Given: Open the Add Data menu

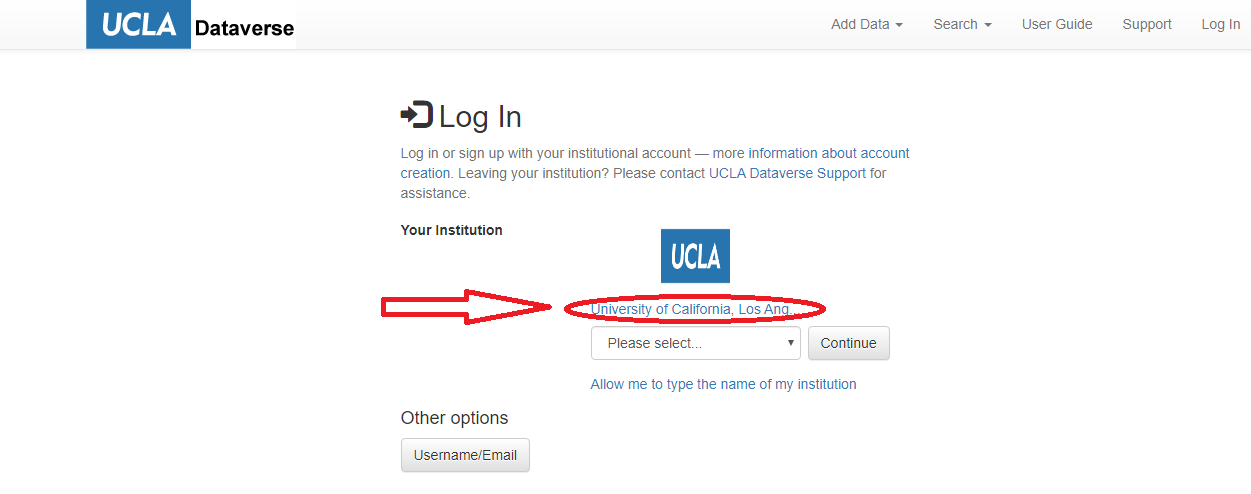Looking at the screenshot, I should pos(867,24).
